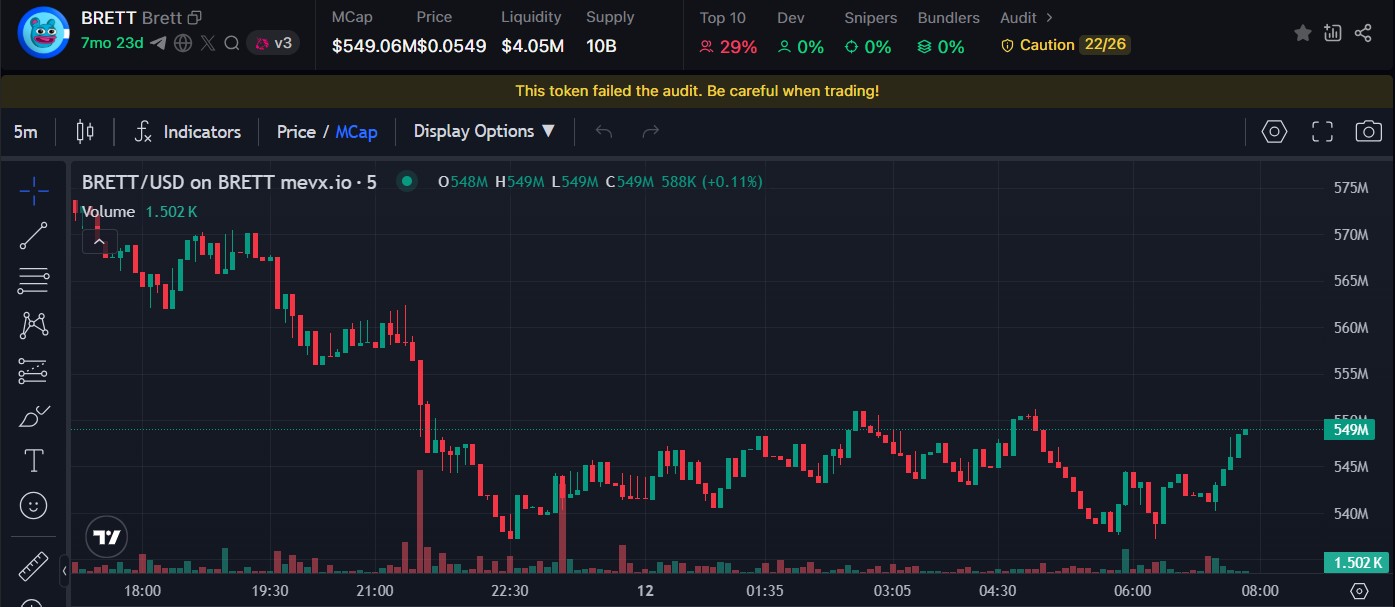Toggle the green live status dot
This screenshot has width=1395, height=607.
click(x=406, y=181)
